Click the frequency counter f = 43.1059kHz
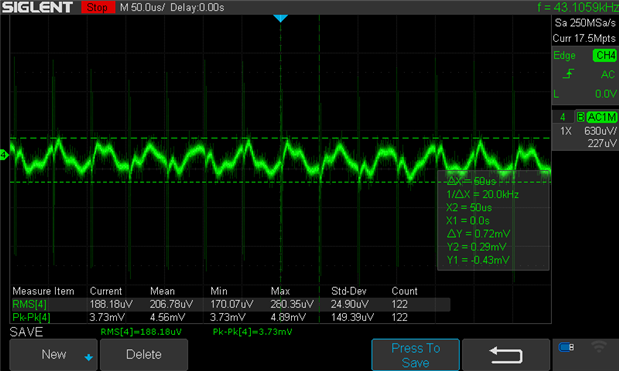Screen dimensions: 619x371 [578, 7]
